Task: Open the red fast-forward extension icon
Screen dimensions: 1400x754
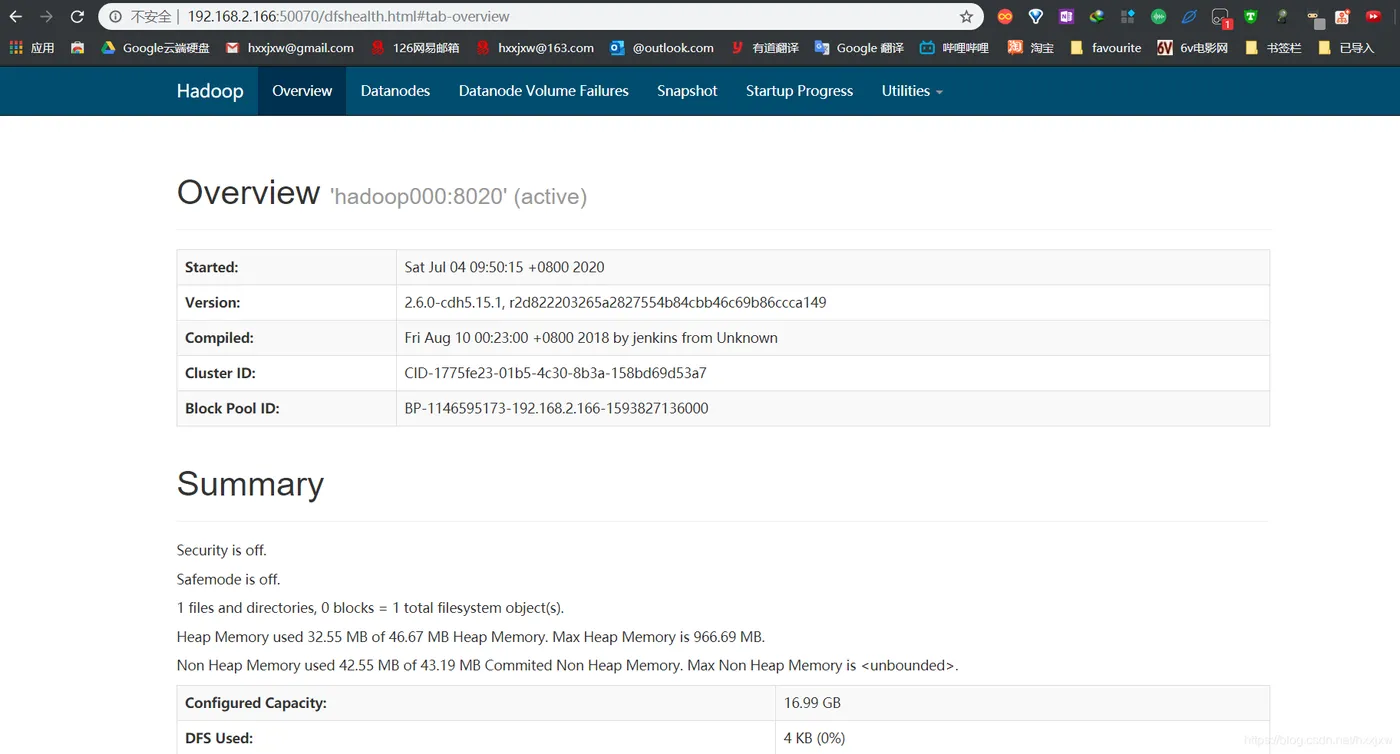Action: 1373,17
